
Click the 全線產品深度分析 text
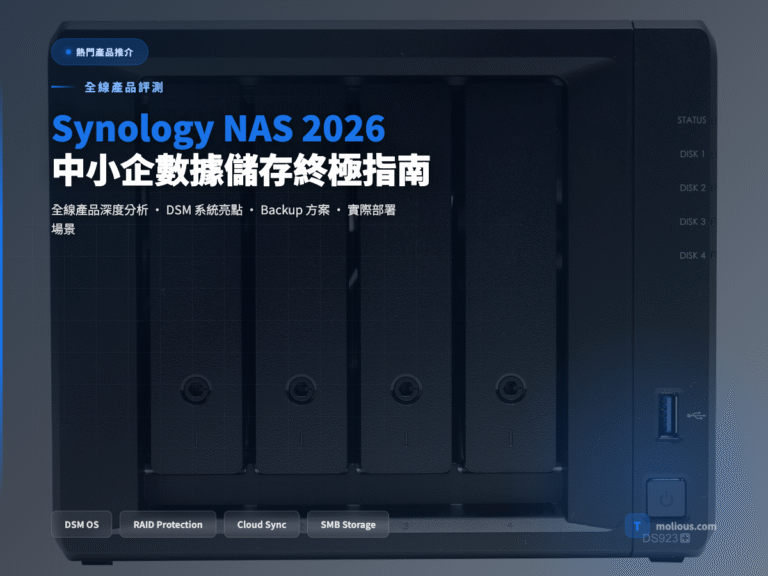pyautogui.click(x=99, y=210)
